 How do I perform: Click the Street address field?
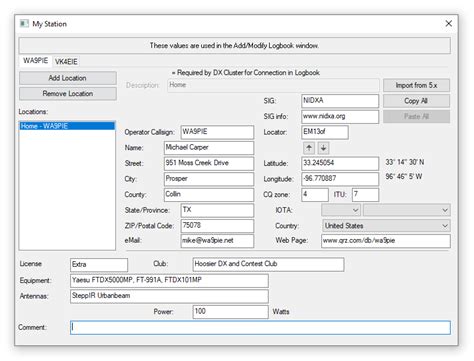pos(209,163)
